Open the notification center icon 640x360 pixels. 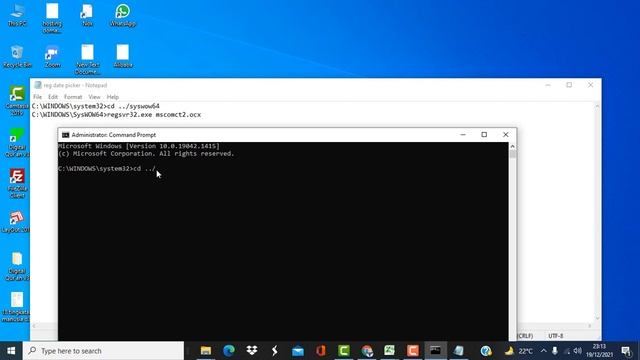click(x=626, y=351)
